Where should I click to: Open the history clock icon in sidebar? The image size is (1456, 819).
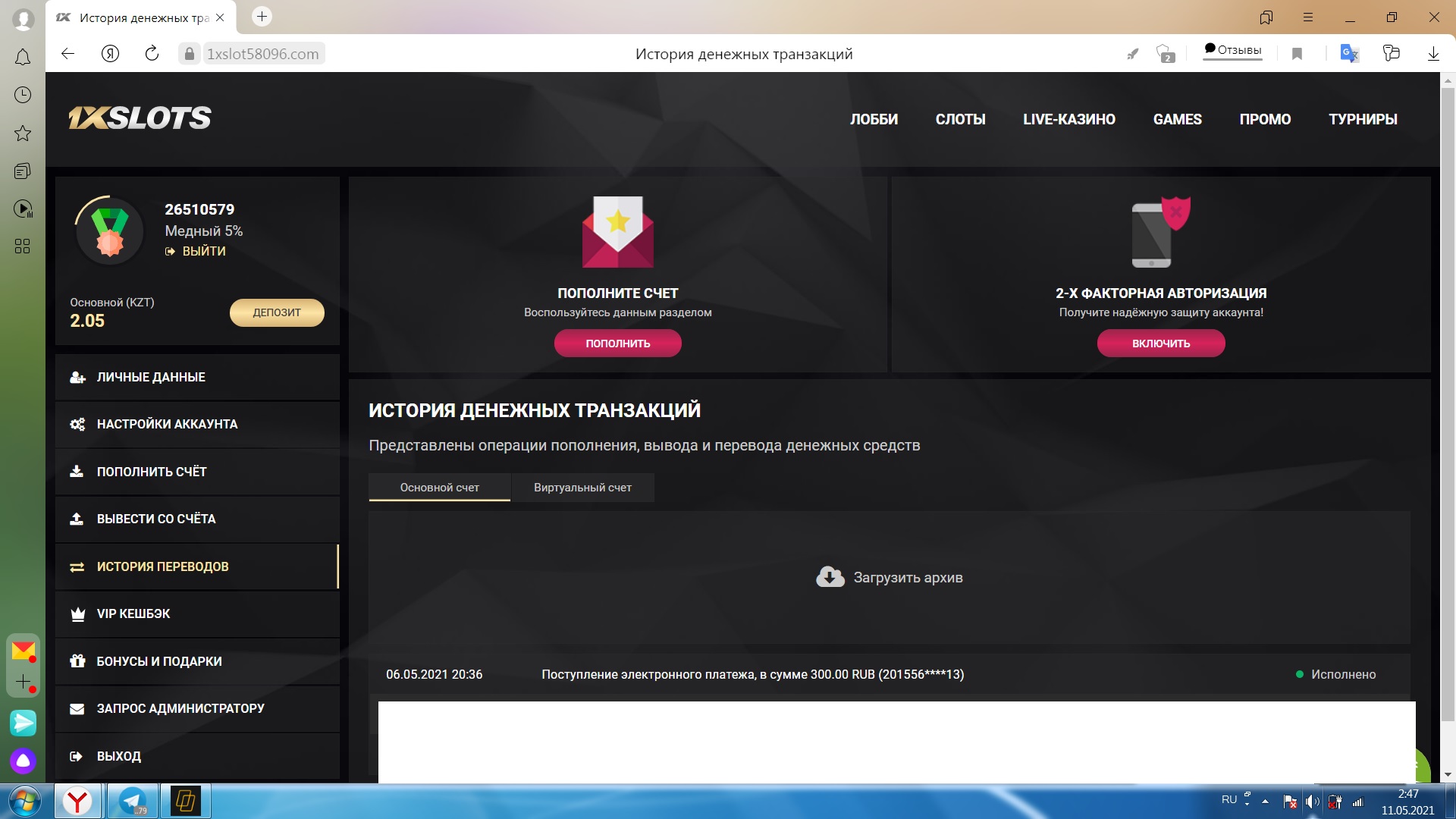(23, 95)
